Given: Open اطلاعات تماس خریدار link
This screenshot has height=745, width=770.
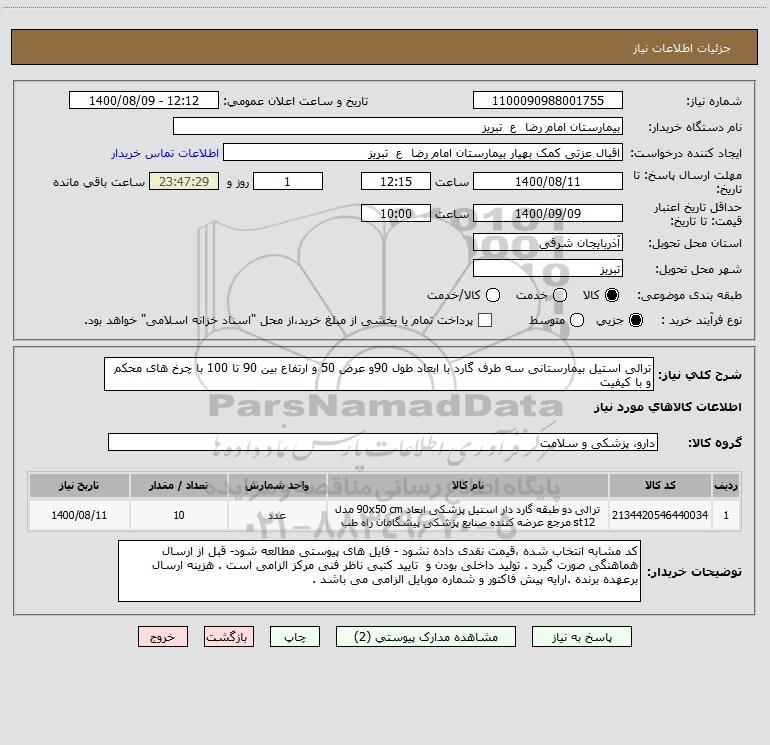Looking at the screenshot, I should 165,153.
